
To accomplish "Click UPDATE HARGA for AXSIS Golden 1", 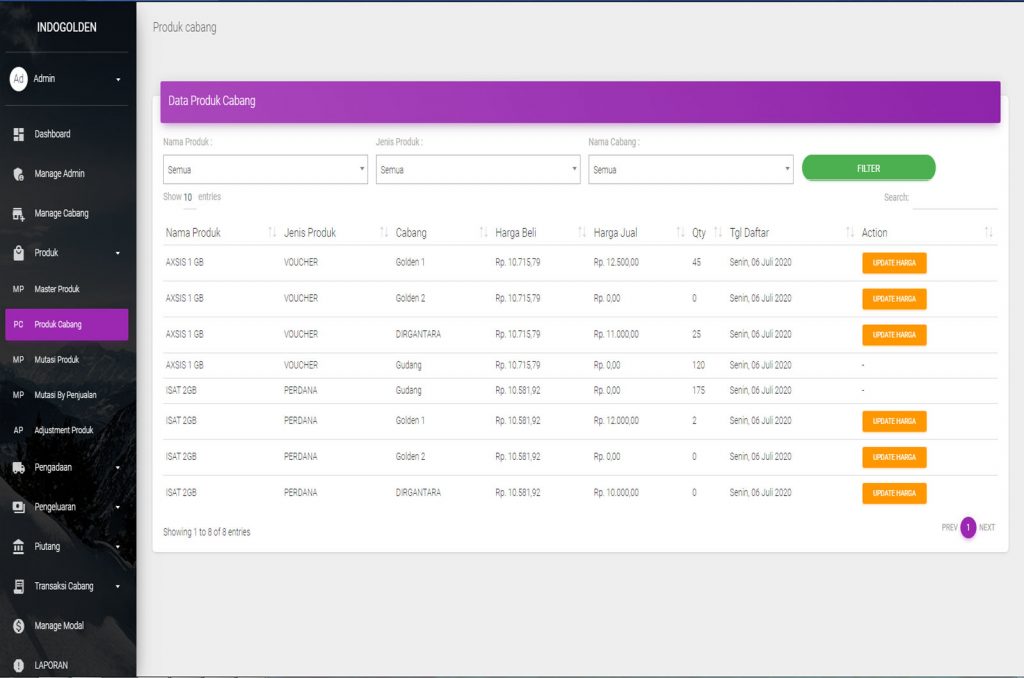I will tap(894, 263).
